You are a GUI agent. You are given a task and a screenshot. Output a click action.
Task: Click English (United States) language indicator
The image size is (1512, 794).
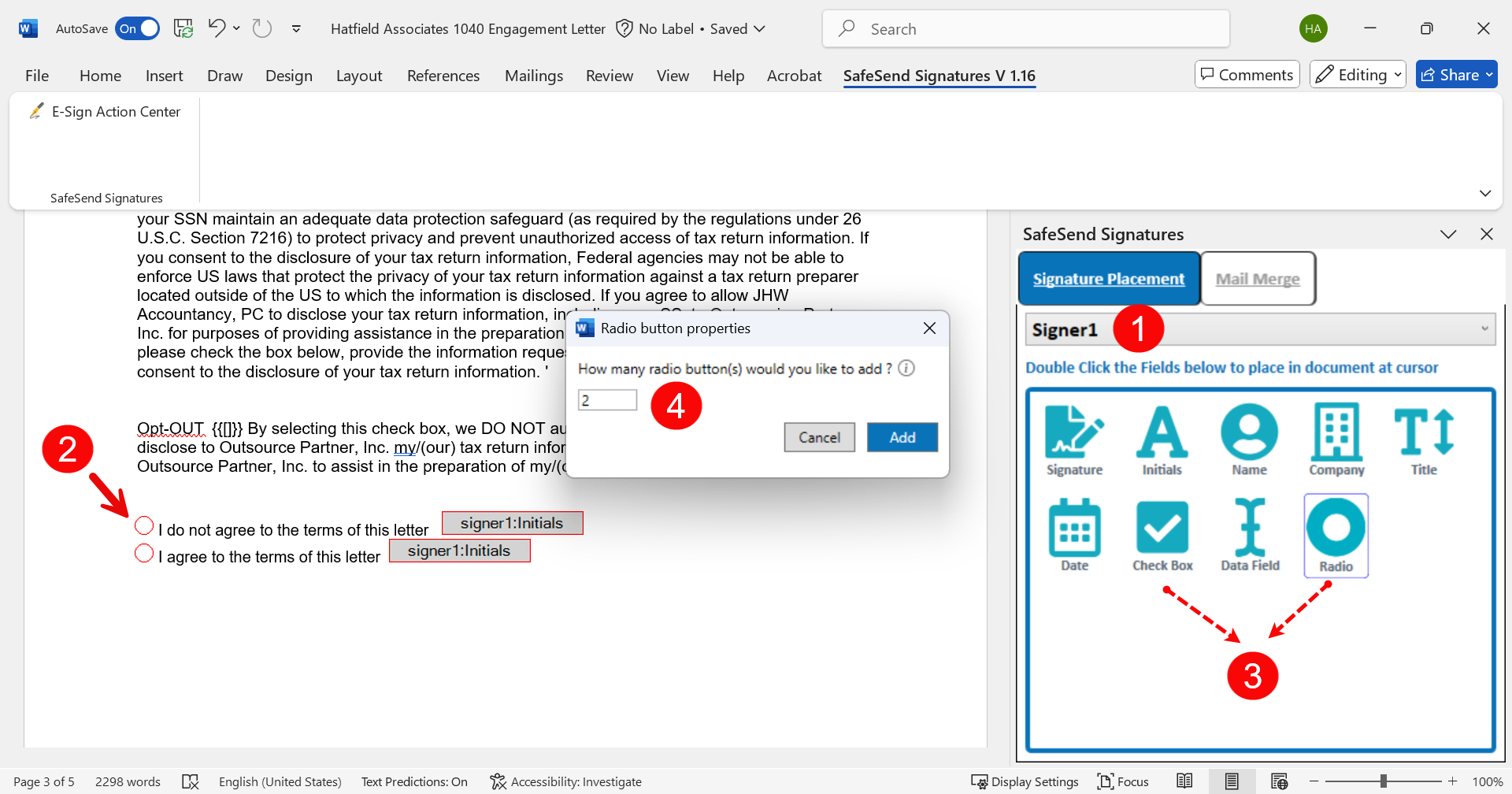[280, 781]
